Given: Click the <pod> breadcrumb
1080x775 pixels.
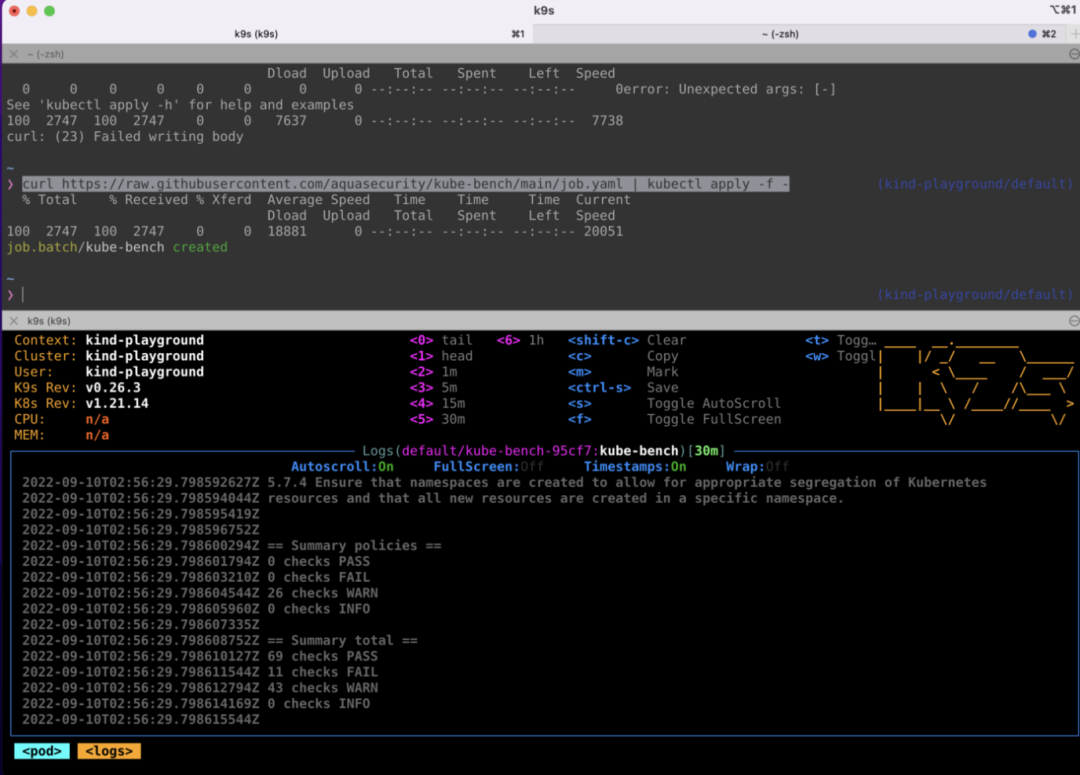Looking at the screenshot, I should pyautogui.click(x=42, y=751).
